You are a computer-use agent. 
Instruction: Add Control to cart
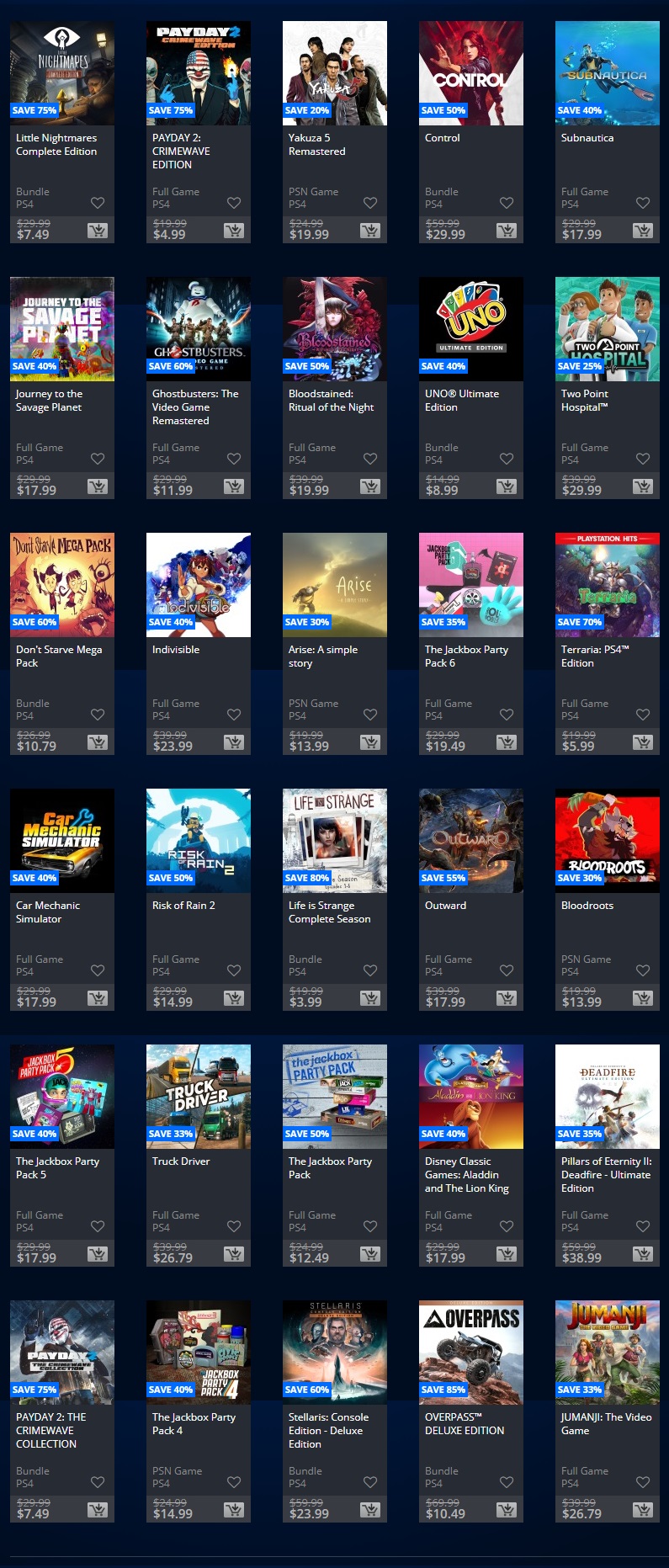tap(507, 231)
